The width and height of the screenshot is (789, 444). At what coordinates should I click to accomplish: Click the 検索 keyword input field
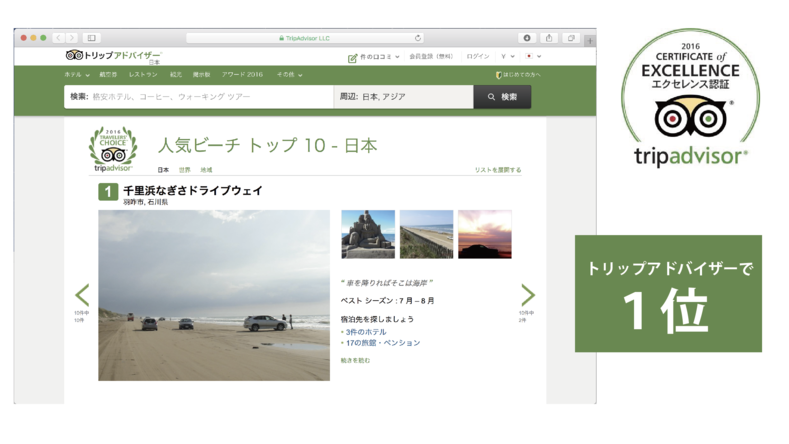click(x=200, y=97)
